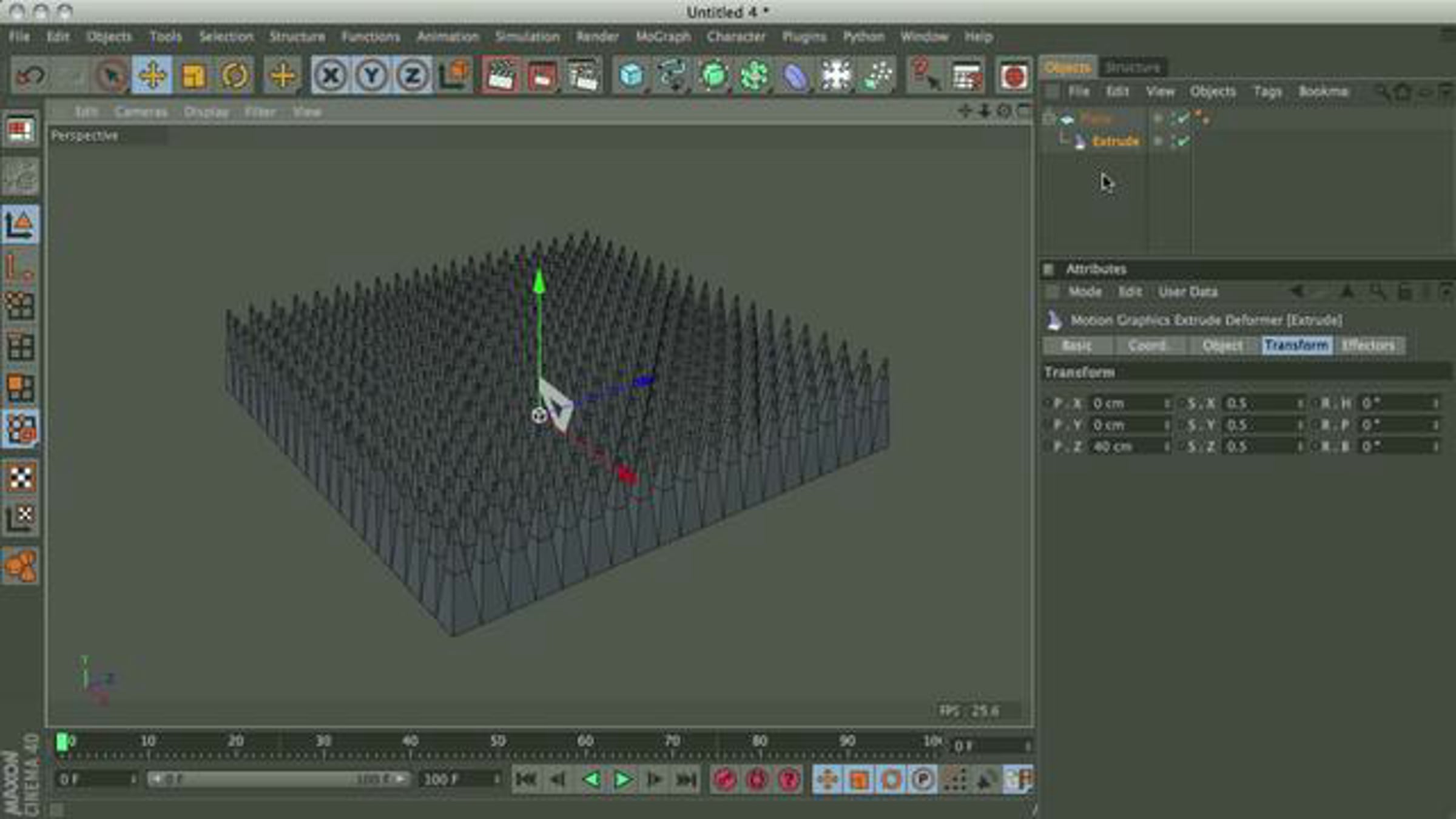Open the blue deformer objects icon
This screenshot has height=819, width=1456.
click(x=795, y=76)
